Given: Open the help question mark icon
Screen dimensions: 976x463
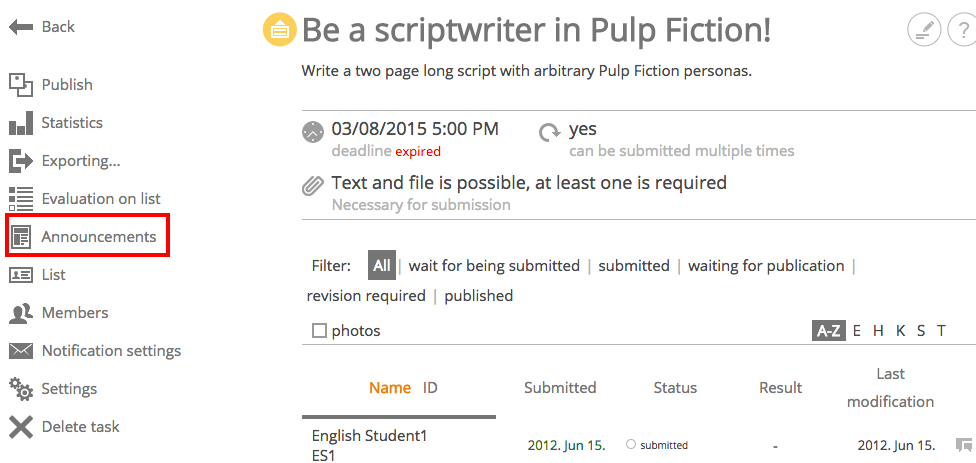Looking at the screenshot, I should [962, 30].
